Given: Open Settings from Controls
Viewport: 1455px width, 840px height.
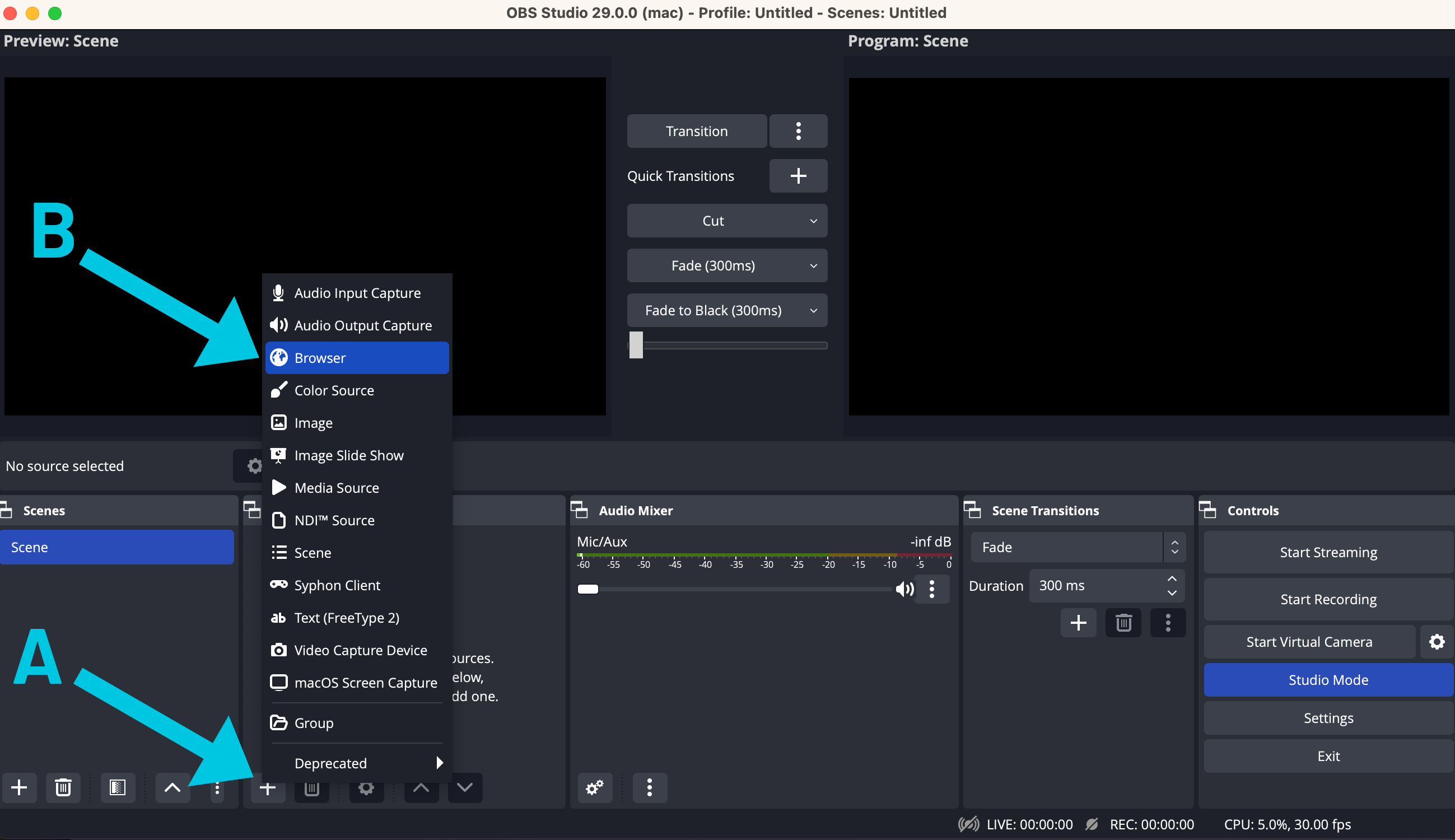Looking at the screenshot, I should pos(1328,718).
